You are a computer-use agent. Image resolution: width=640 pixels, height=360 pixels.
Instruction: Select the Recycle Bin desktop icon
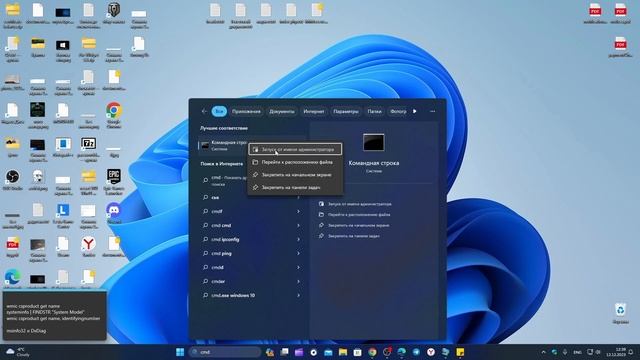coord(620,313)
